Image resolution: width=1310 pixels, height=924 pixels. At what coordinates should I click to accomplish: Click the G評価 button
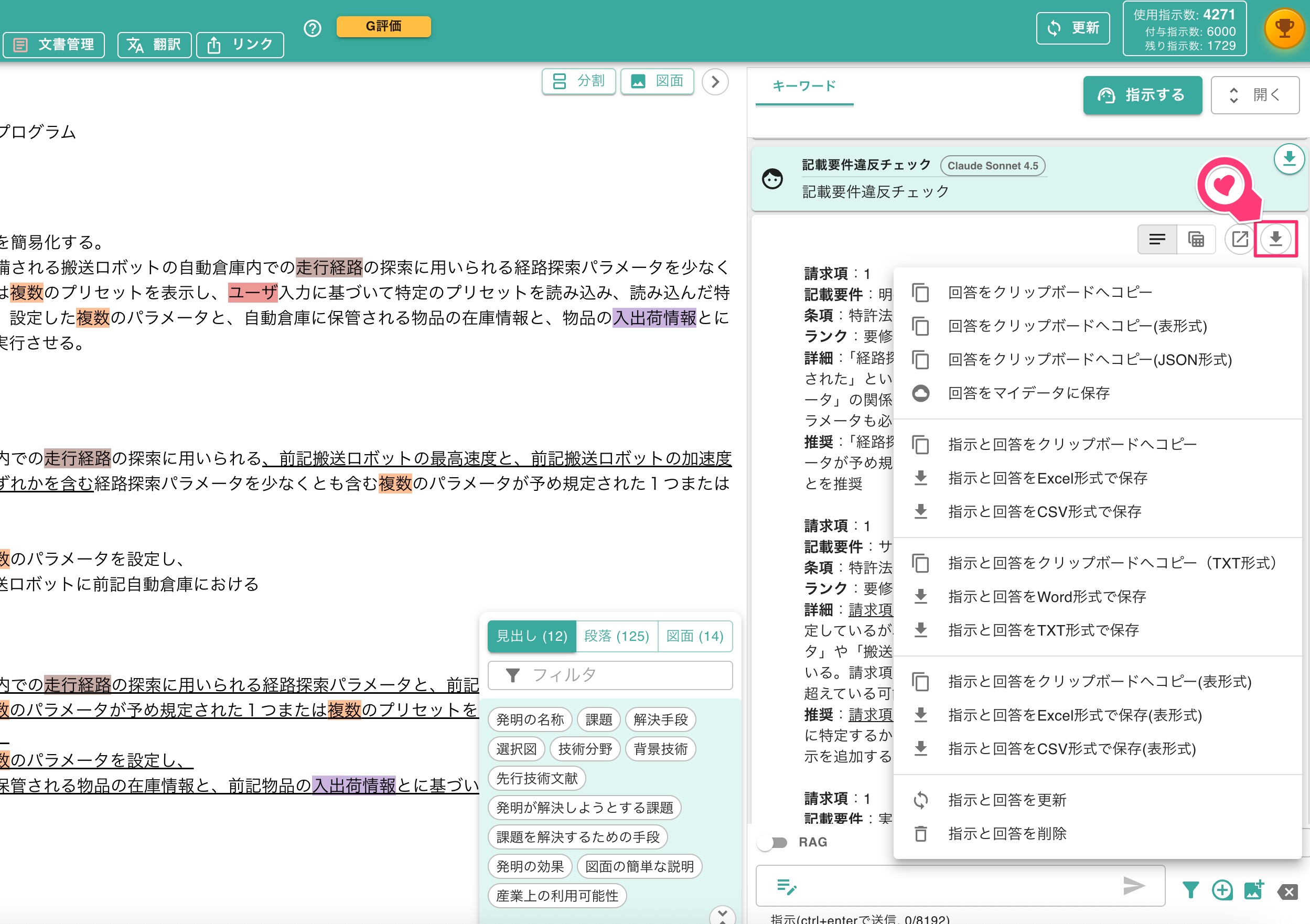383,26
